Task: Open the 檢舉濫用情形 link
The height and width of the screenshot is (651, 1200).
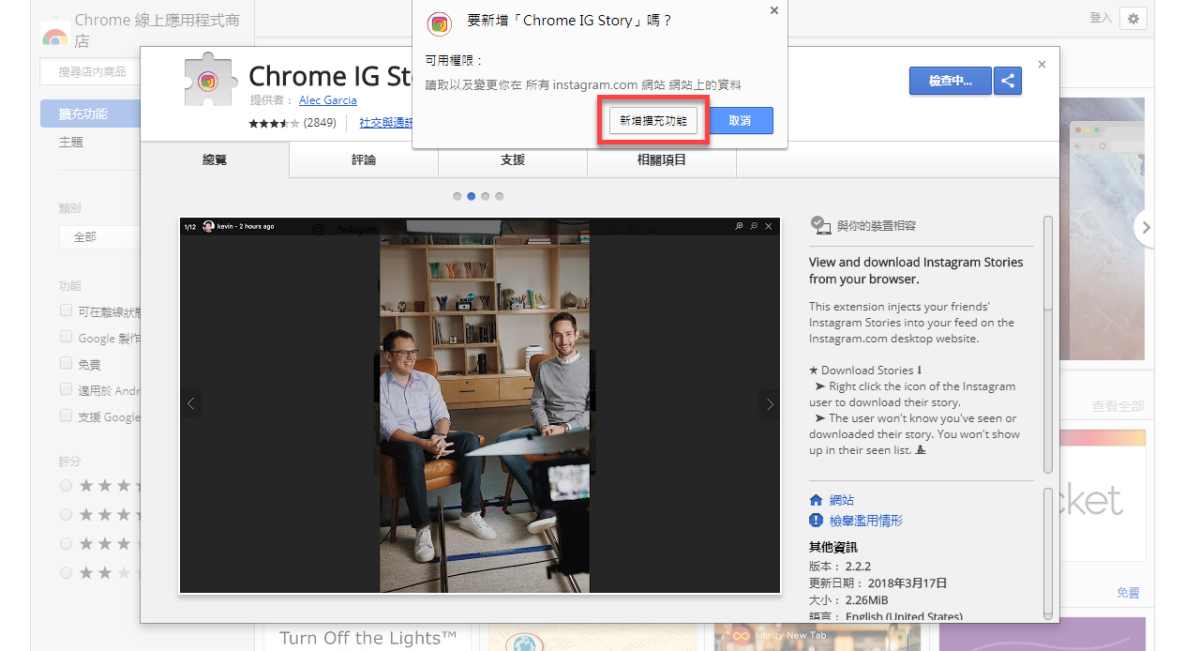Action: 866,521
